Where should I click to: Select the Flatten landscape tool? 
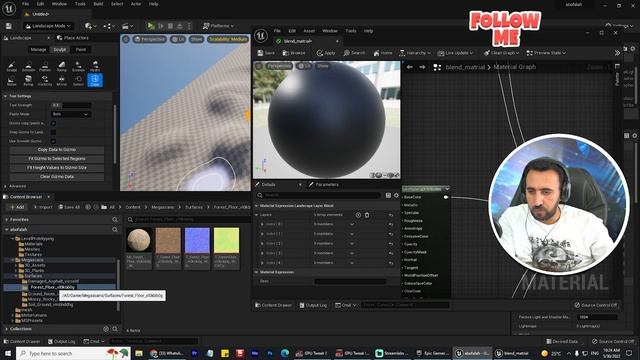(45, 66)
